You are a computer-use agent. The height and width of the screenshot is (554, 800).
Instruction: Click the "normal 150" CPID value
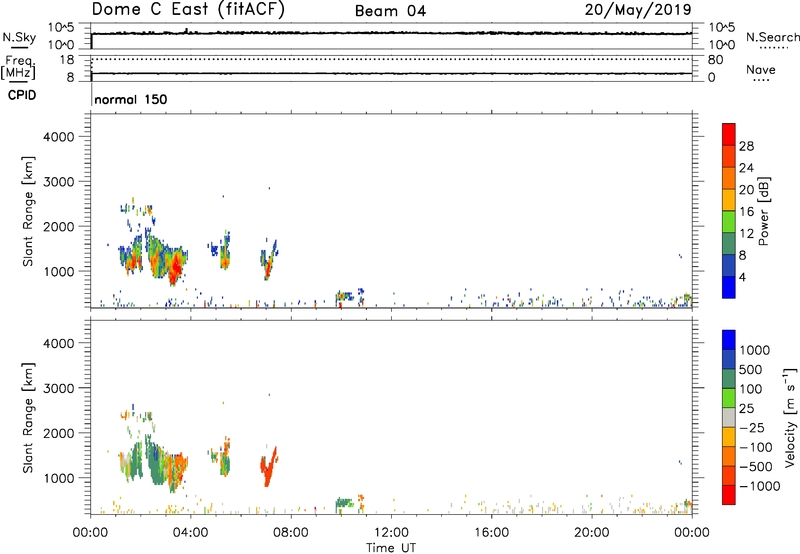tap(131, 99)
